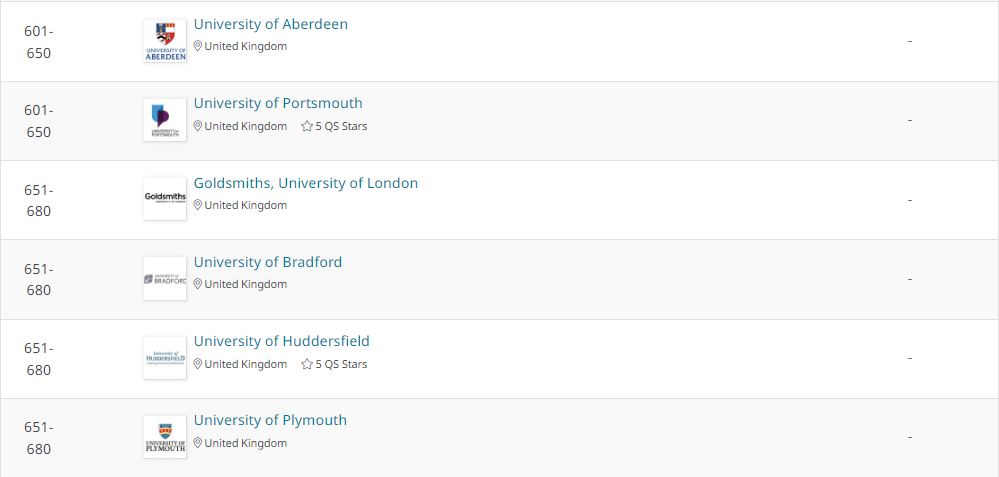Click Huddersfield's 5 QS Stars label

[341, 365]
